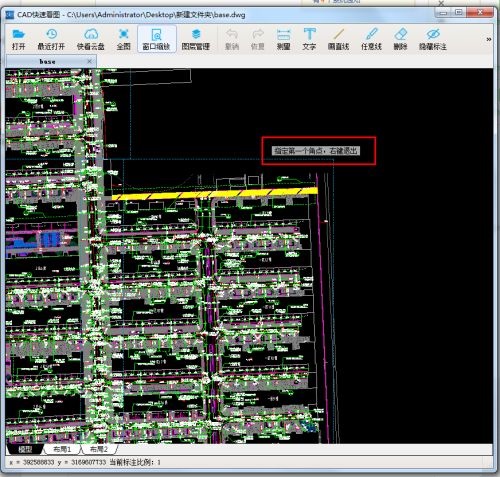500x477 pixels.
Task: Select the straight line drawing tool
Action: (338, 39)
